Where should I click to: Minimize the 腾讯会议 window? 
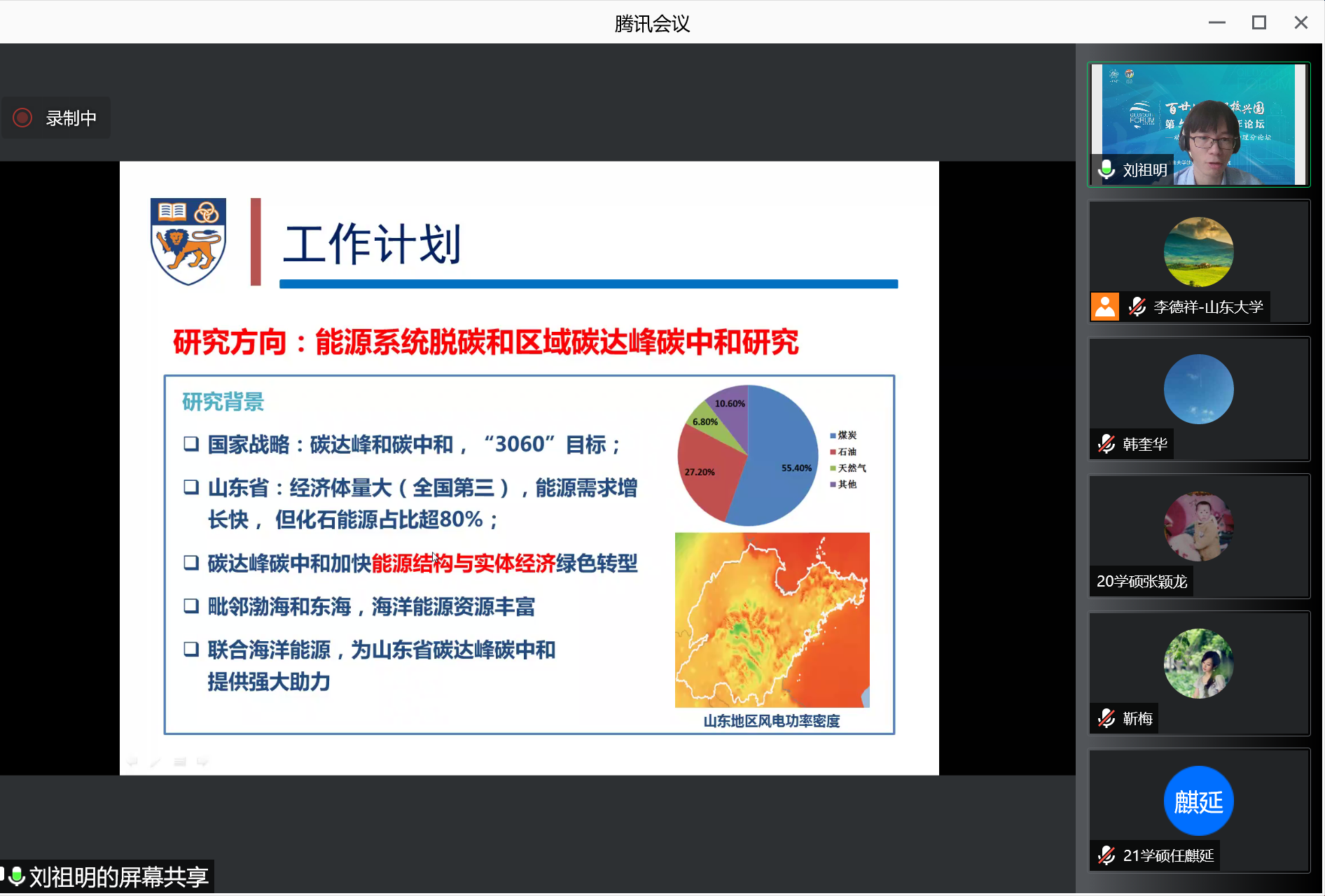point(1217,22)
